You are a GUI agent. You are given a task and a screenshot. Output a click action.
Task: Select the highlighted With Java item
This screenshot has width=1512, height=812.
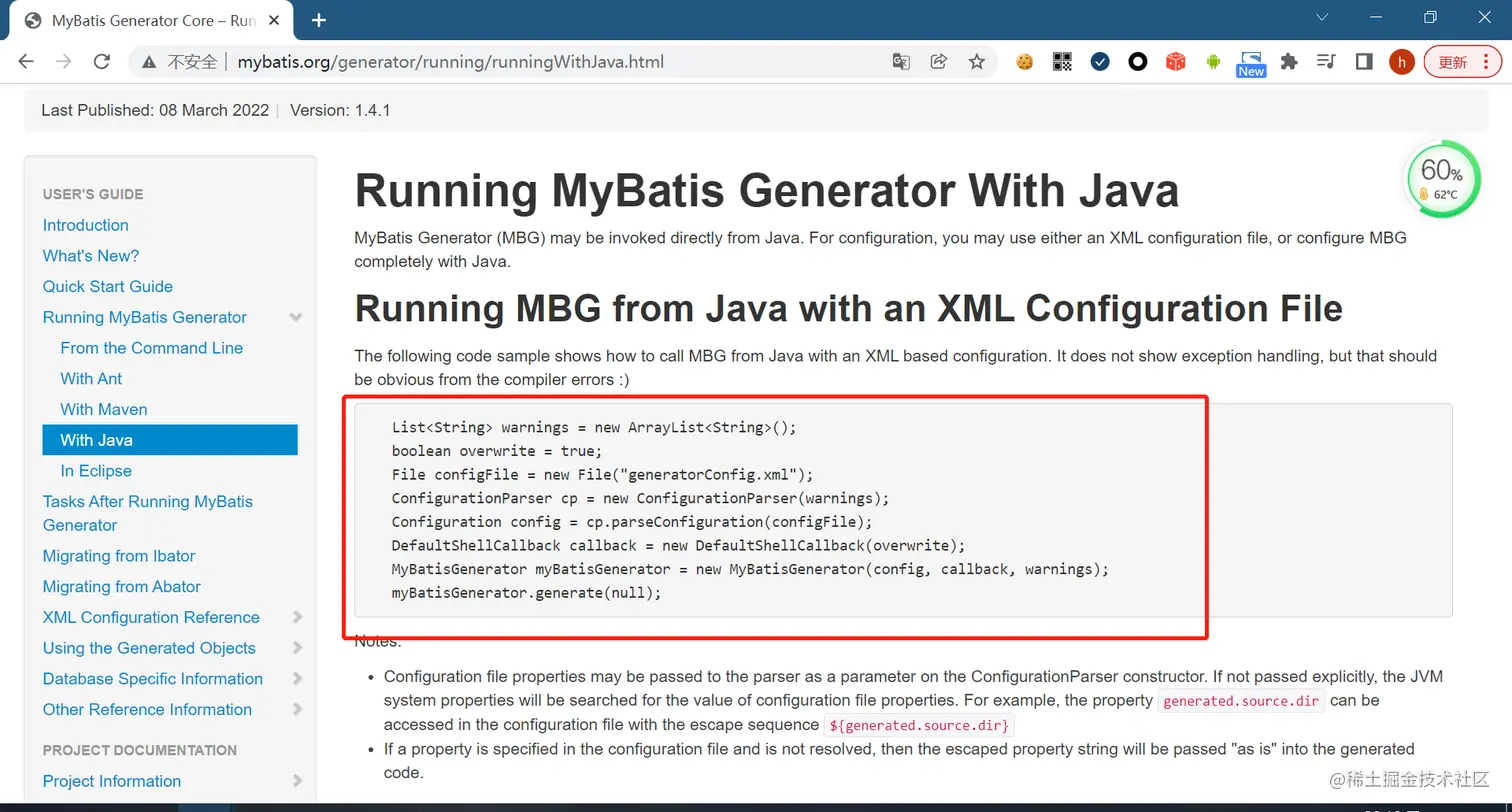pos(170,440)
